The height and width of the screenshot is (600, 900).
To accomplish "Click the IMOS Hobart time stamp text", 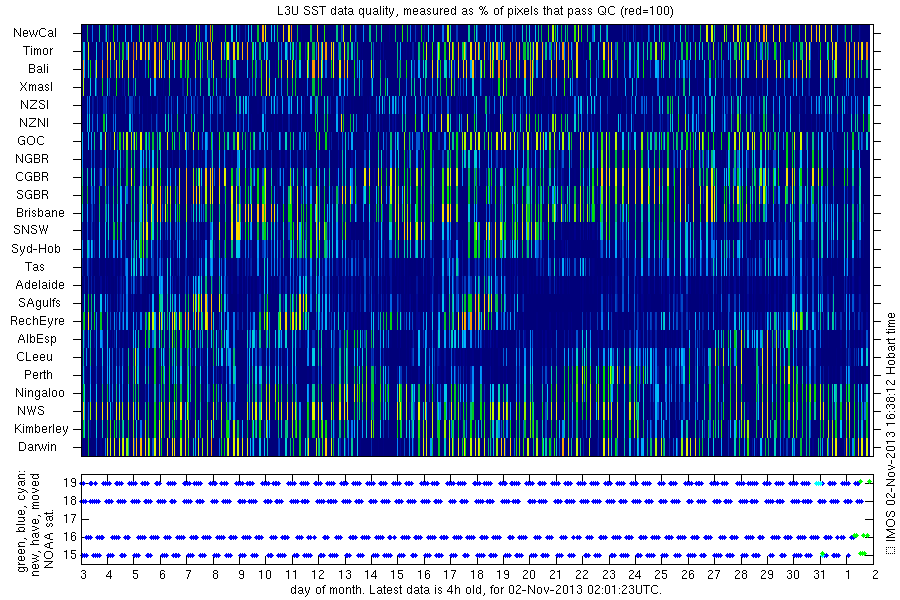I will coord(890,433).
